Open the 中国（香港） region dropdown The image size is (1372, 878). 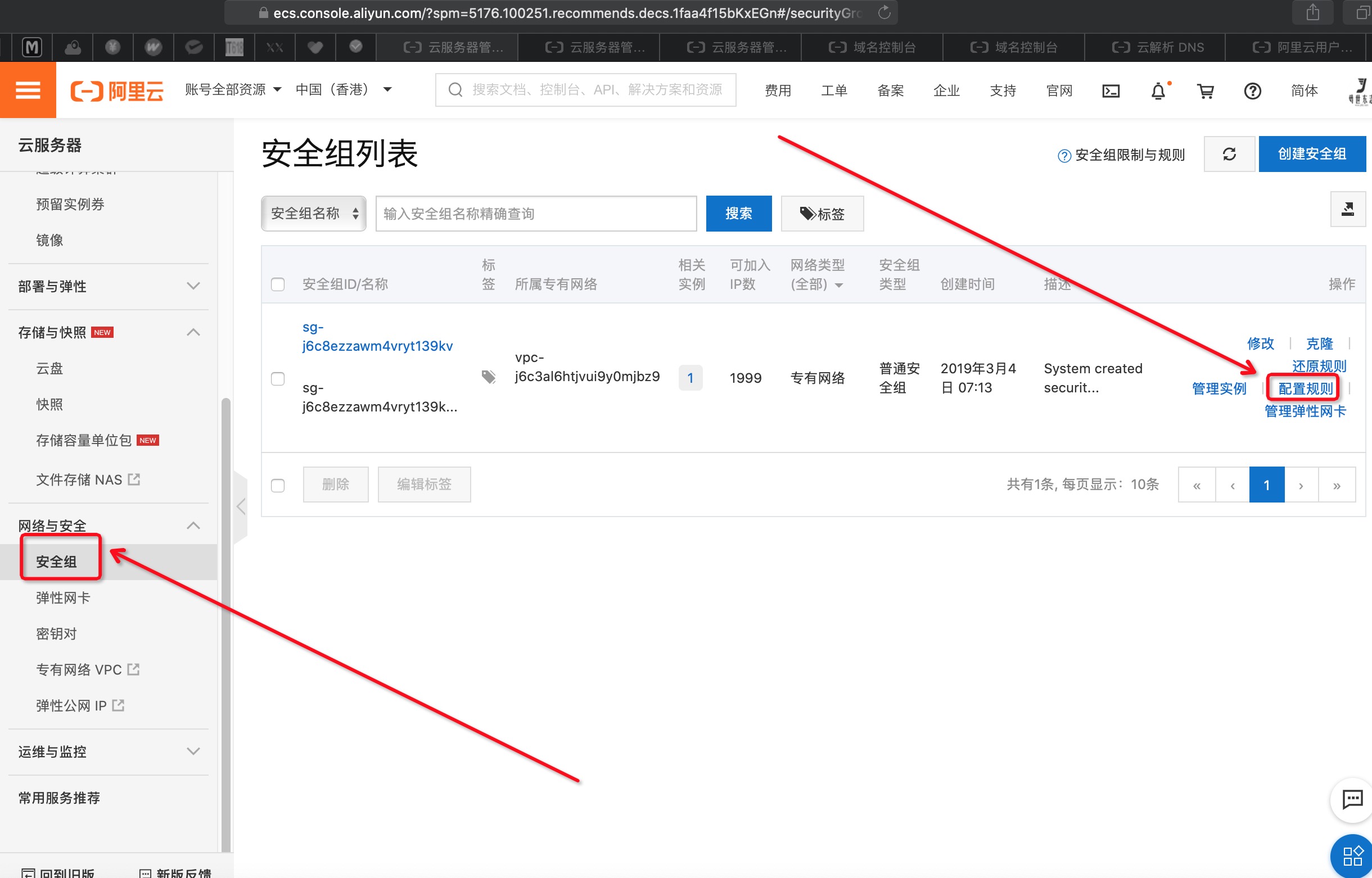(x=344, y=90)
